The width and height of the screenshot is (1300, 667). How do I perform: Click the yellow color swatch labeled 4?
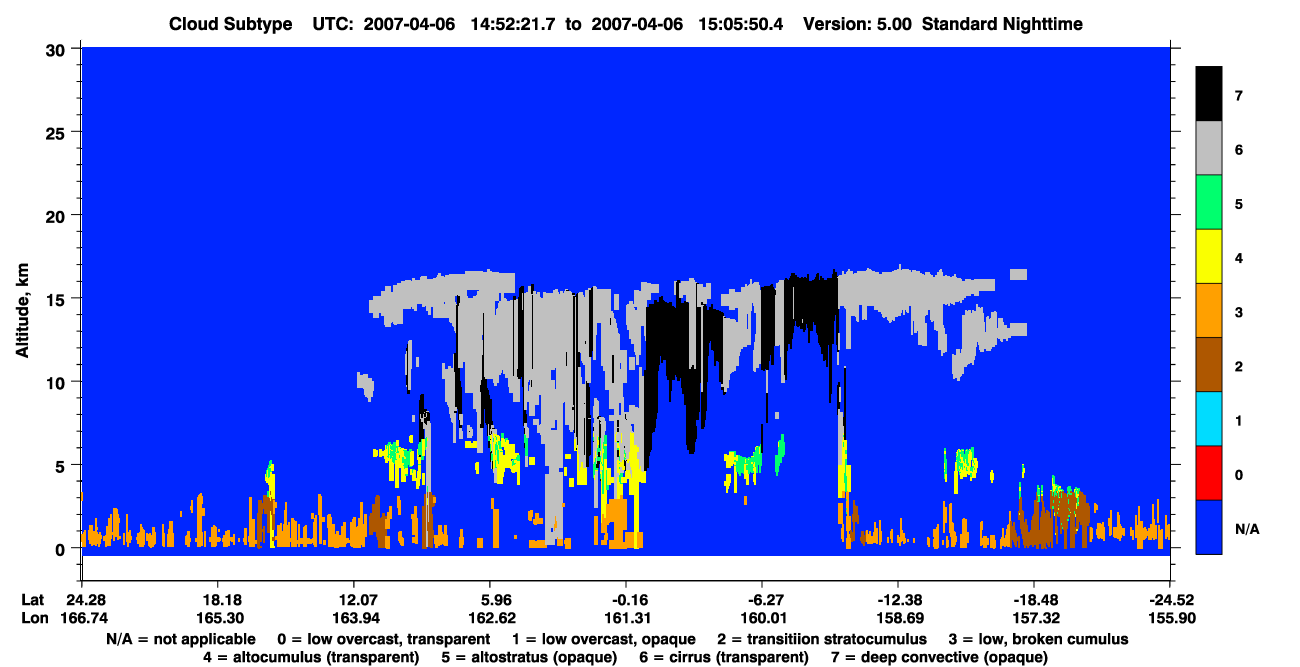1209,256
